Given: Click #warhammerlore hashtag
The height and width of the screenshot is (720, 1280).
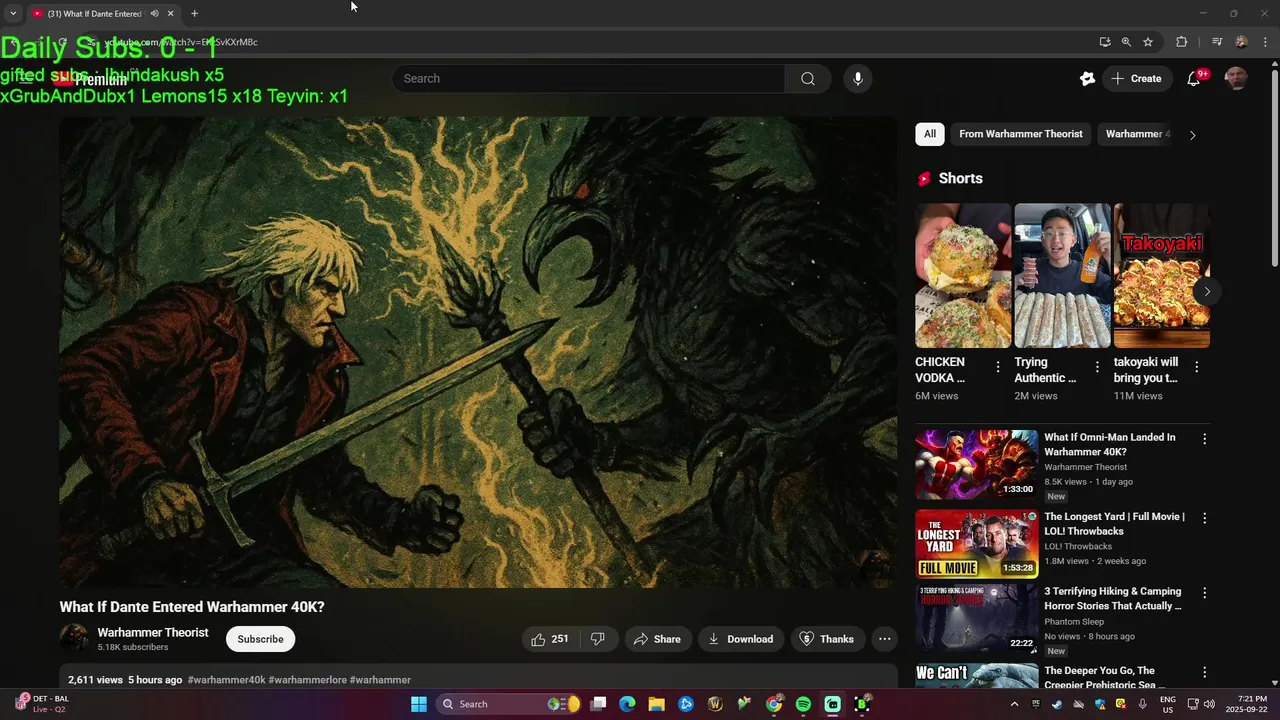Looking at the screenshot, I should point(307,680).
